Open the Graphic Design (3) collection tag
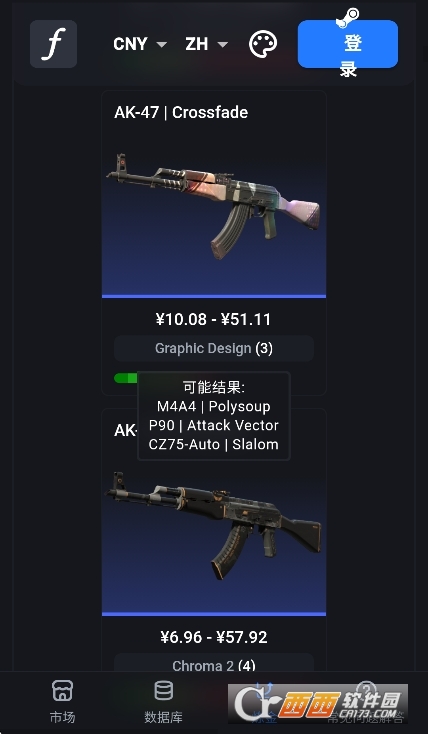 tap(214, 348)
